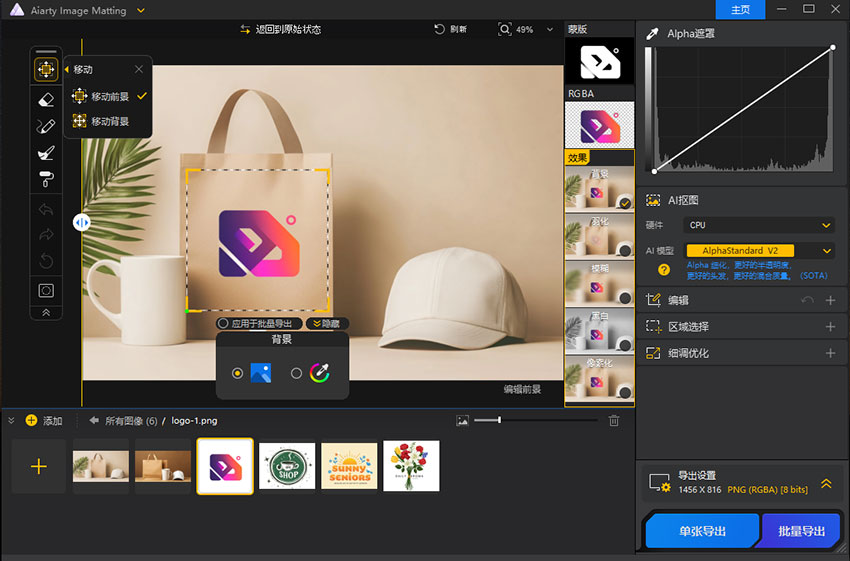Select the tote bag and cap thumbnail
Screen dimensions: 850x561
101,466
